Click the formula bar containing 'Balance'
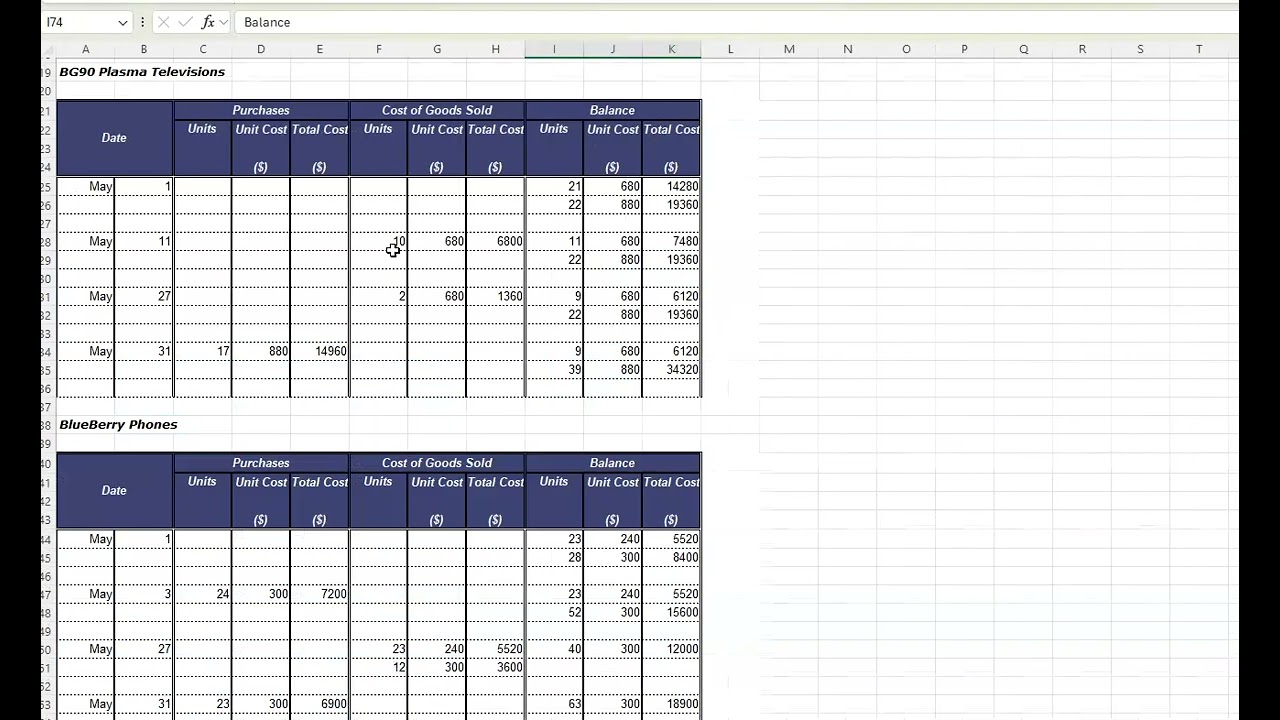This screenshot has height=720, width=1280. 737,22
